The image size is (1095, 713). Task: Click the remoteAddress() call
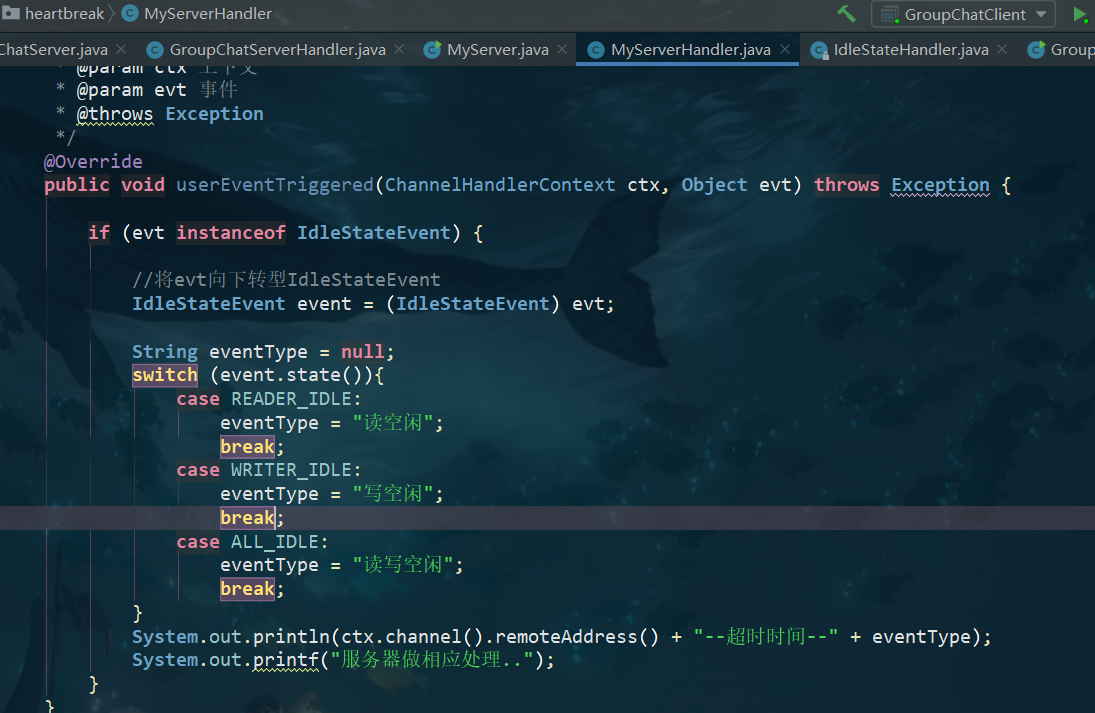[577, 637]
